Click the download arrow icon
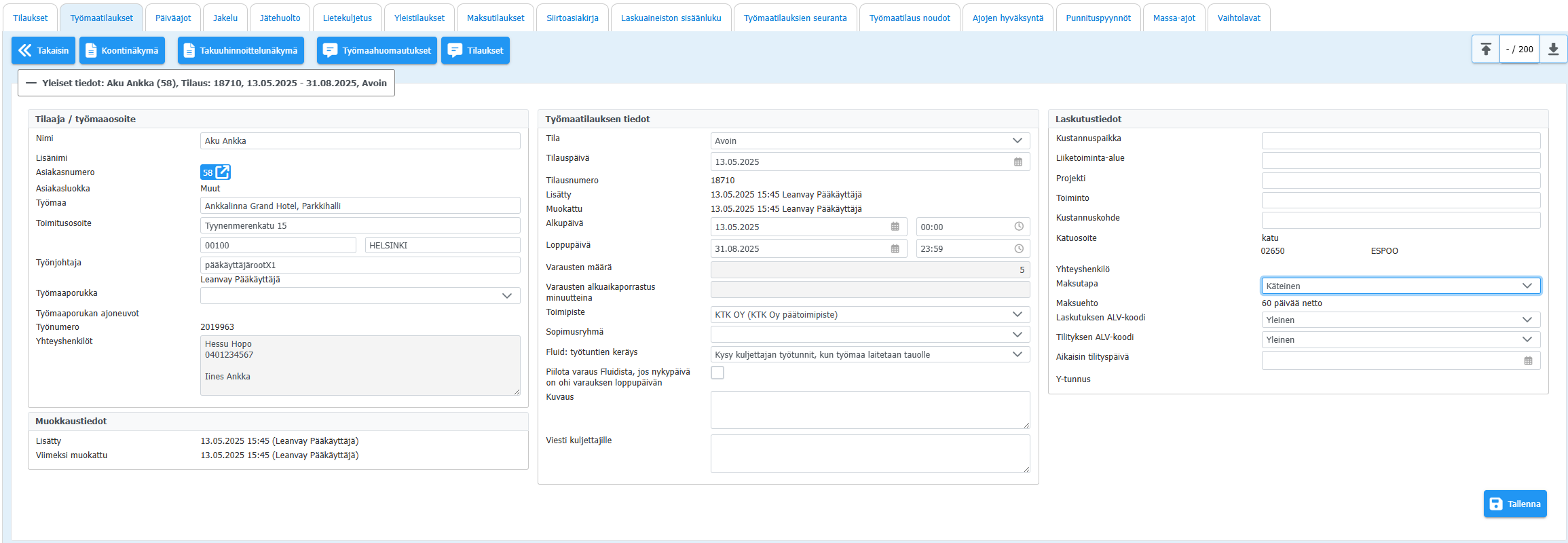The image size is (1568, 543). click(1553, 50)
